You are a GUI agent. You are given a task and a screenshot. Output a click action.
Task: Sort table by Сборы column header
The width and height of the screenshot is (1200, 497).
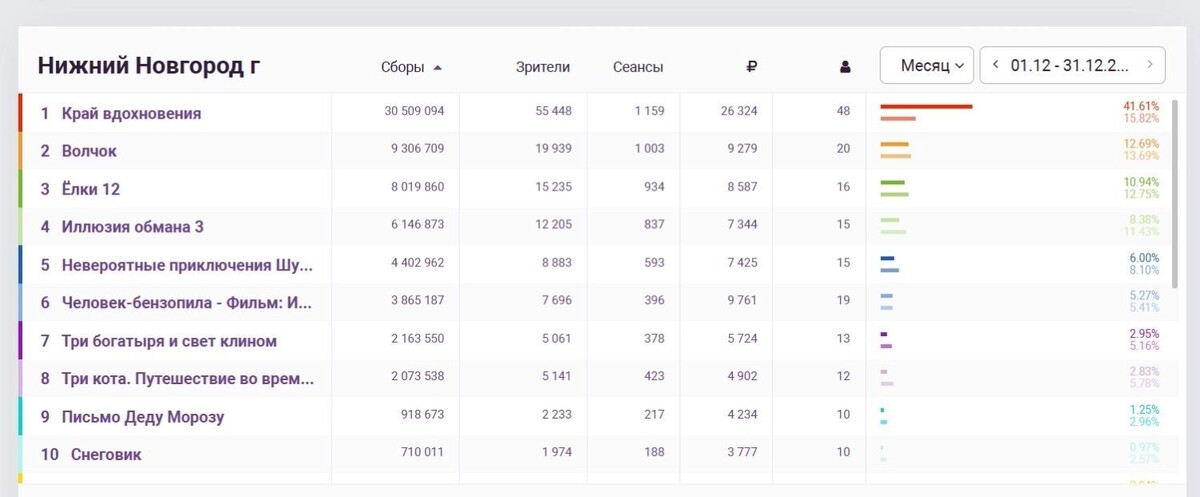403,67
